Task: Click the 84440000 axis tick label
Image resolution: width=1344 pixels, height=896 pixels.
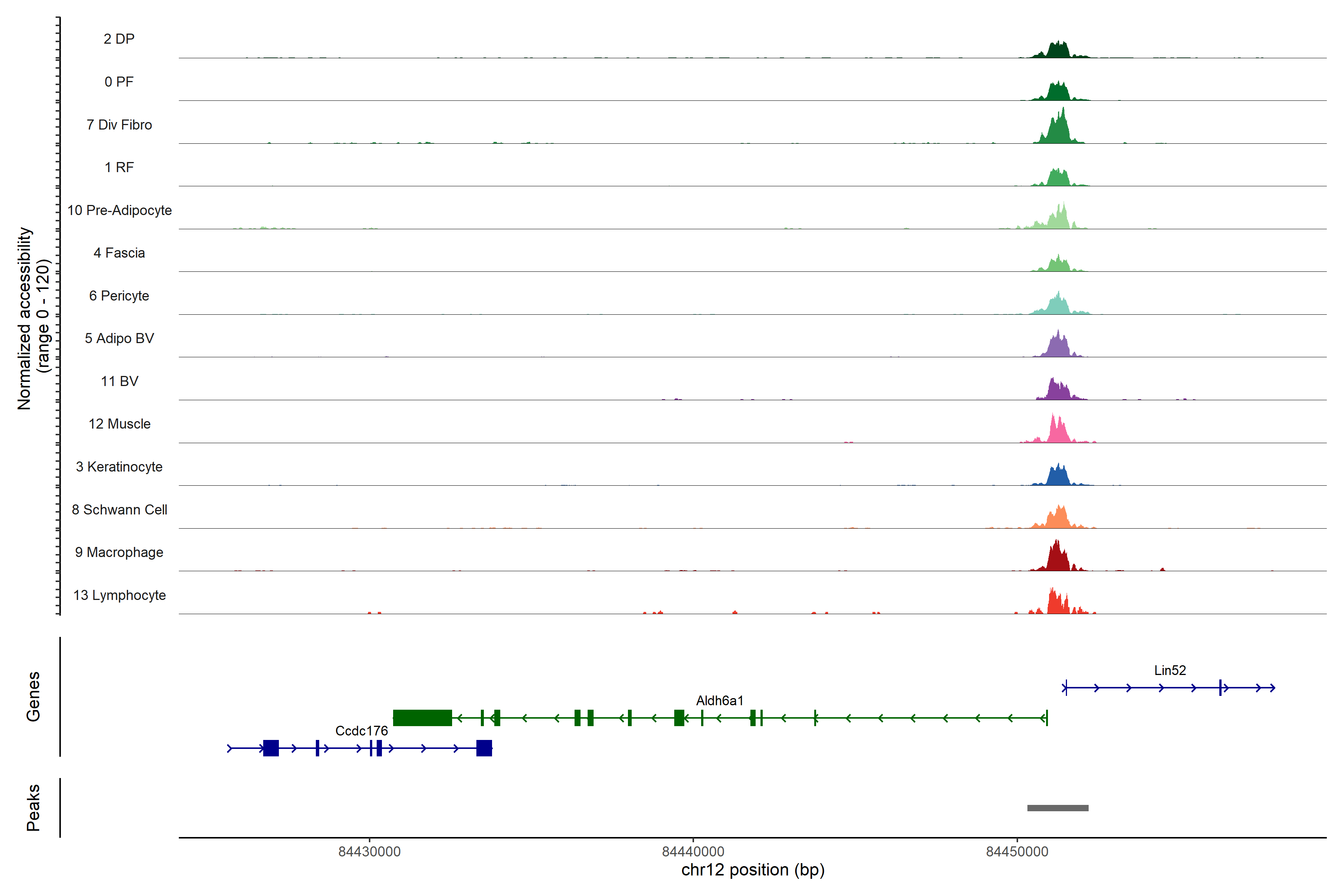Action: 693,852
